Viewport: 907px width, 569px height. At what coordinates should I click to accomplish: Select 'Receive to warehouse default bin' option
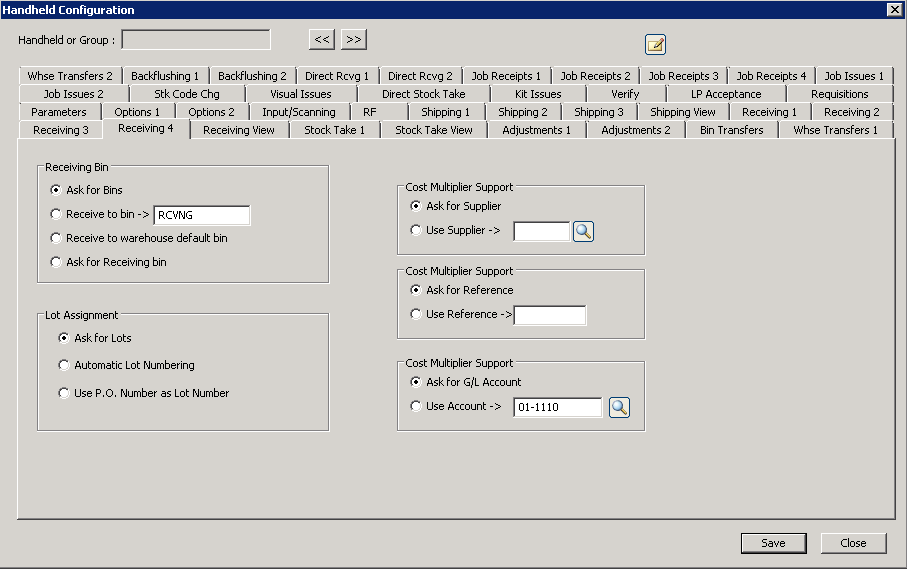(57, 238)
